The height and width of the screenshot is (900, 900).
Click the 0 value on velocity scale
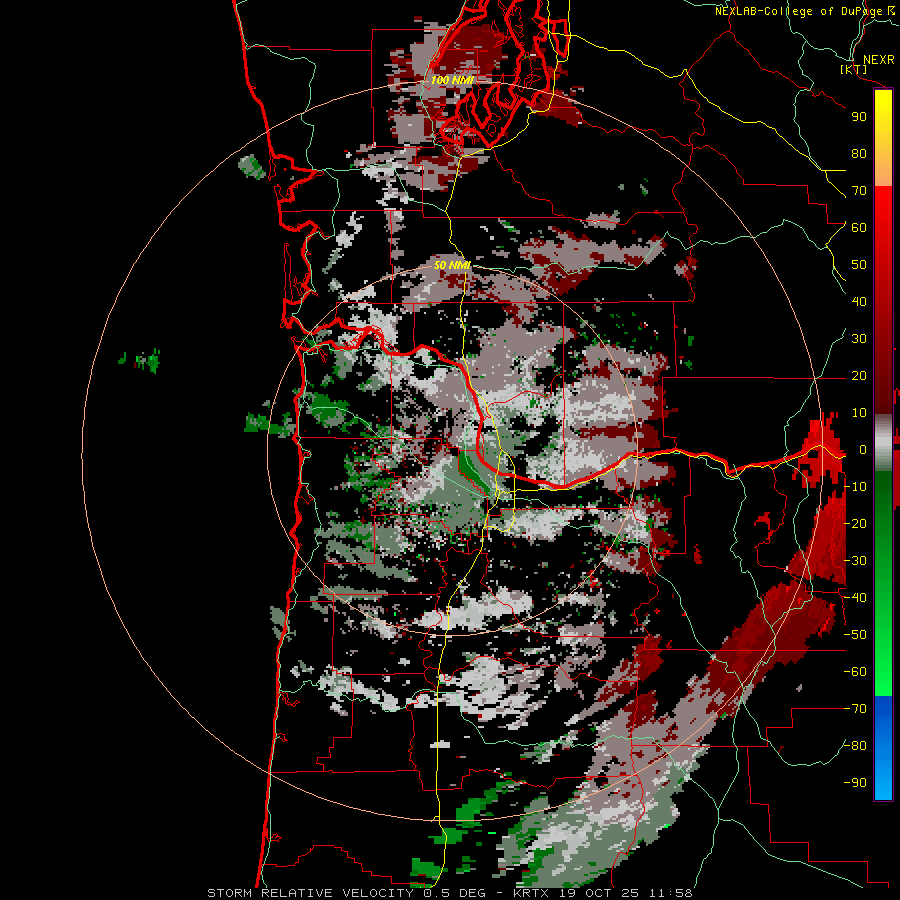[863, 450]
